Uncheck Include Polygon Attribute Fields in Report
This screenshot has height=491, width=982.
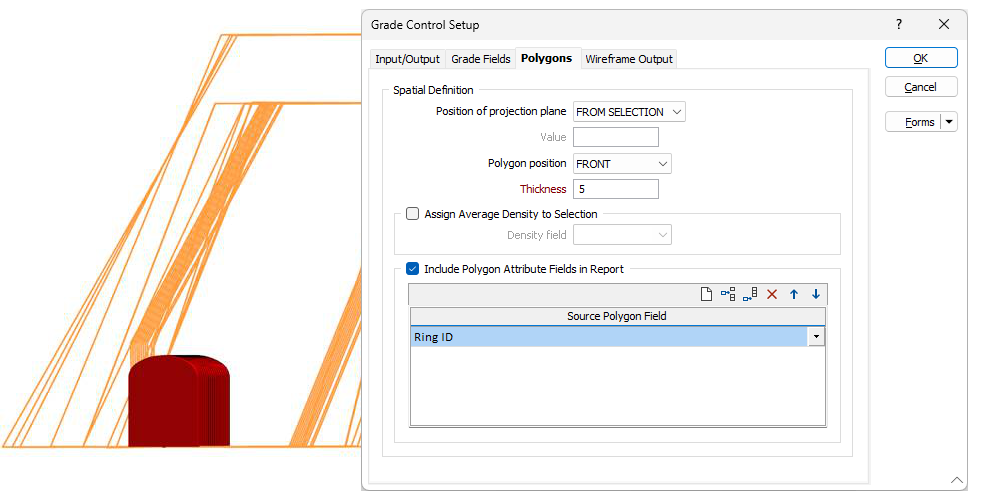point(412,269)
